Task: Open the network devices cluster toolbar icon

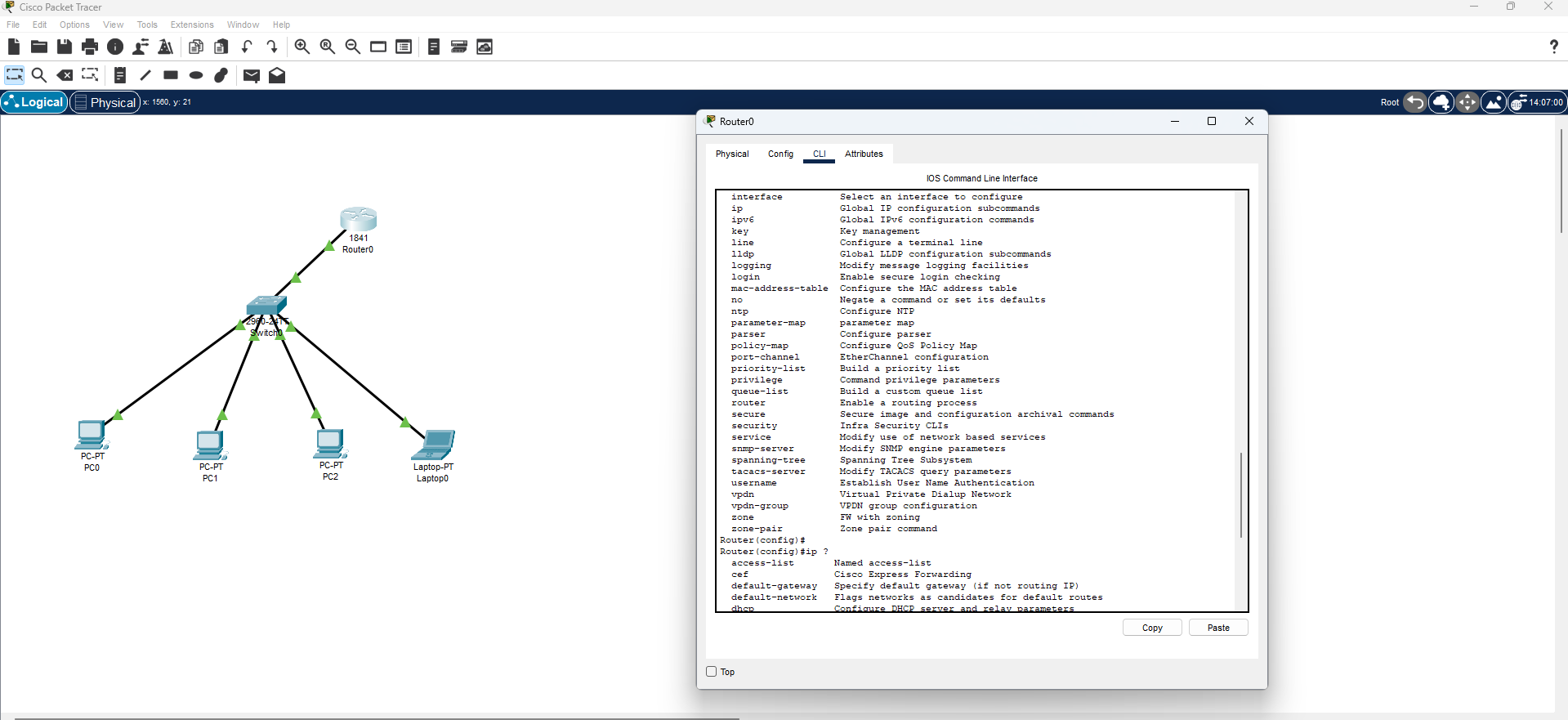Action: point(459,47)
